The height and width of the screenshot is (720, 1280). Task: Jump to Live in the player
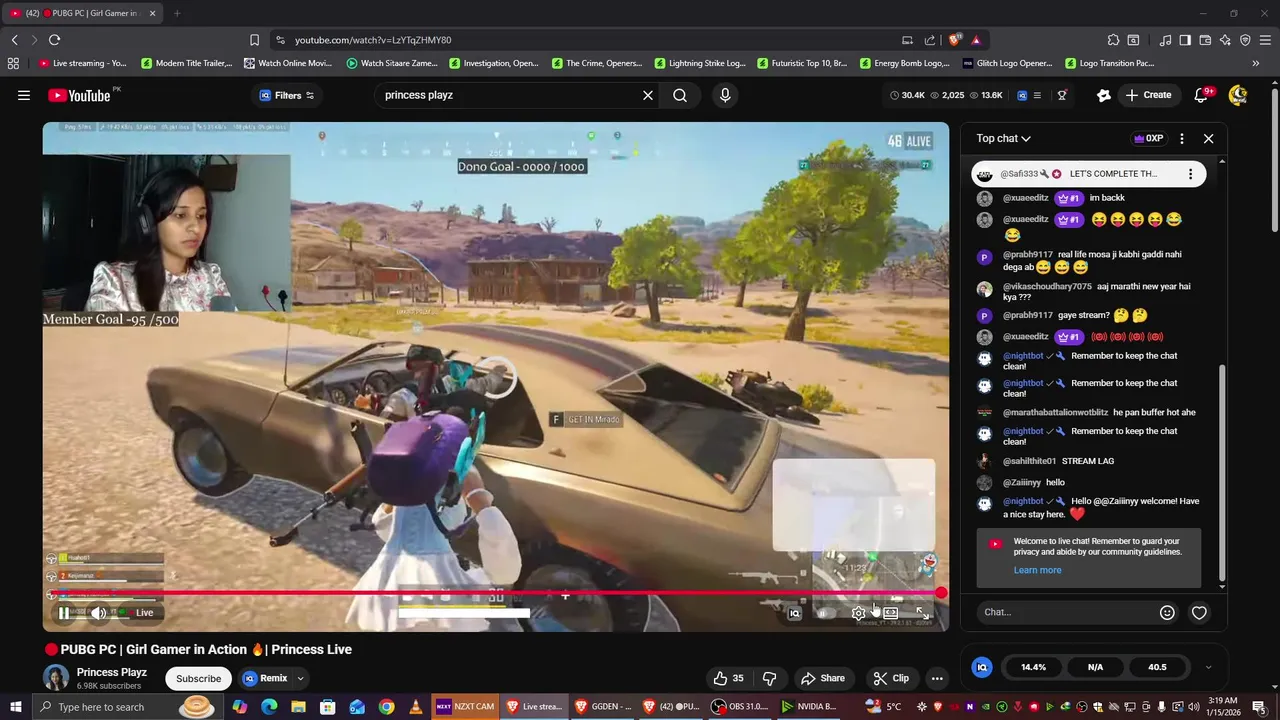140,613
